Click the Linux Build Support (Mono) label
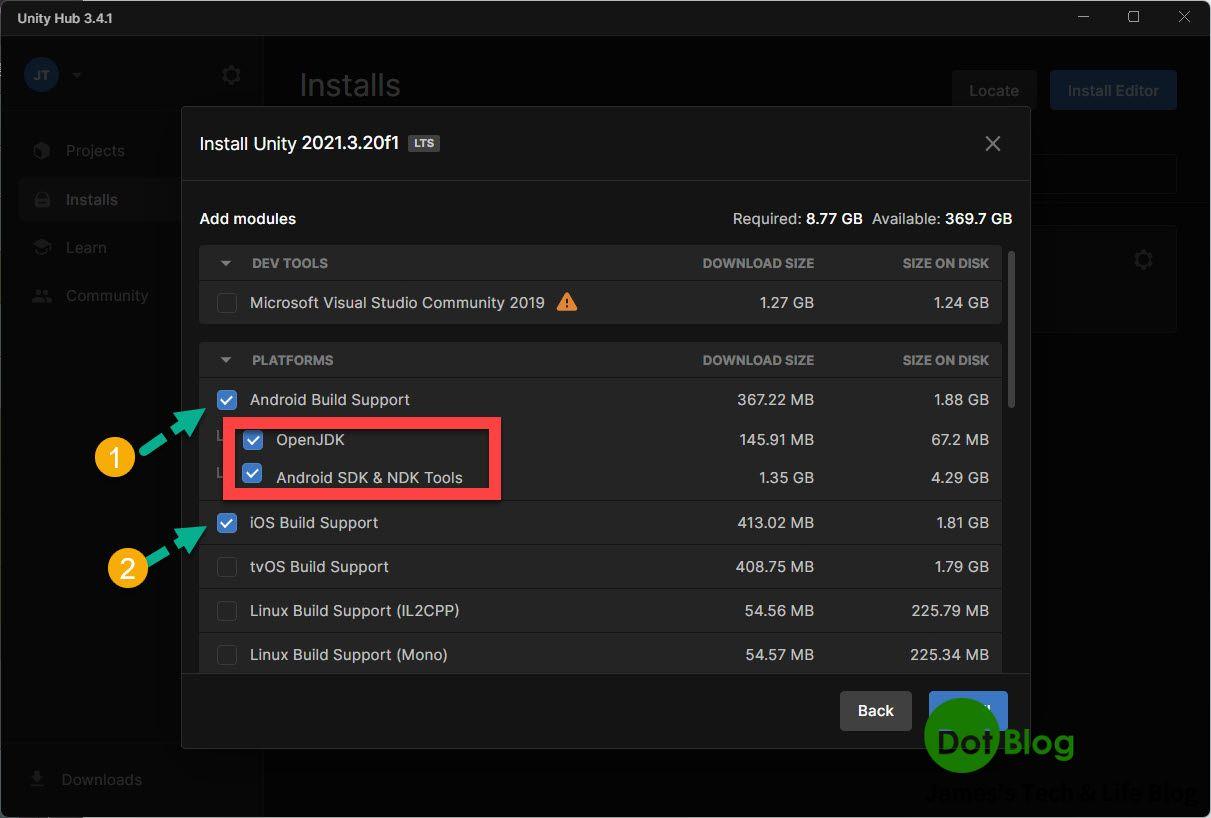The image size is (1211, 818). pos(349,655)
